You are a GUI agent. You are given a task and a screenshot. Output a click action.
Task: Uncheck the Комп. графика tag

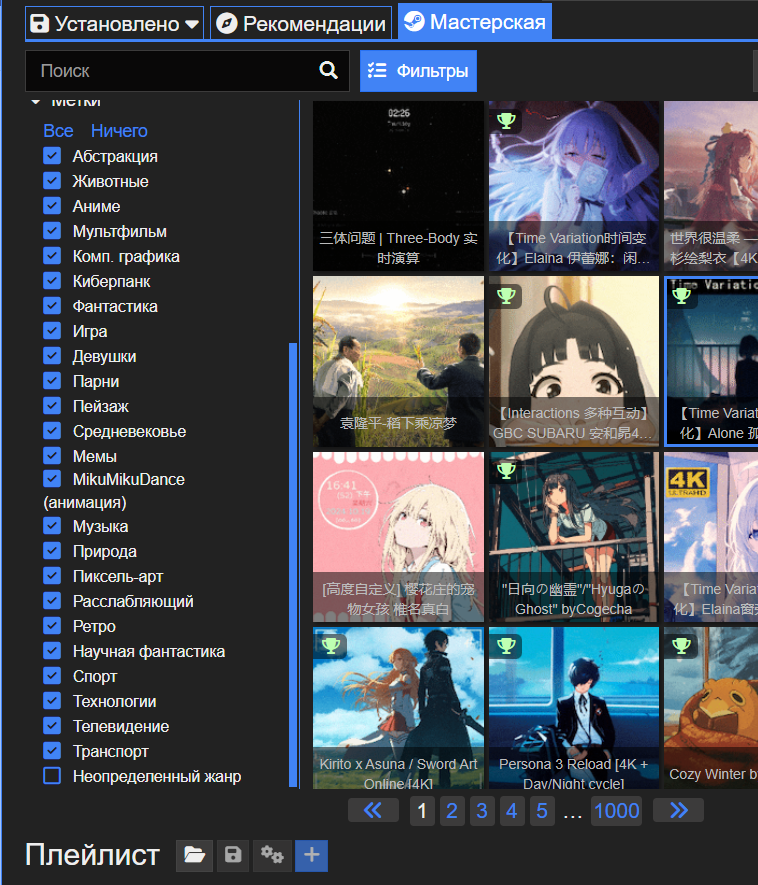pyautogui.click(x=52, y=256)
